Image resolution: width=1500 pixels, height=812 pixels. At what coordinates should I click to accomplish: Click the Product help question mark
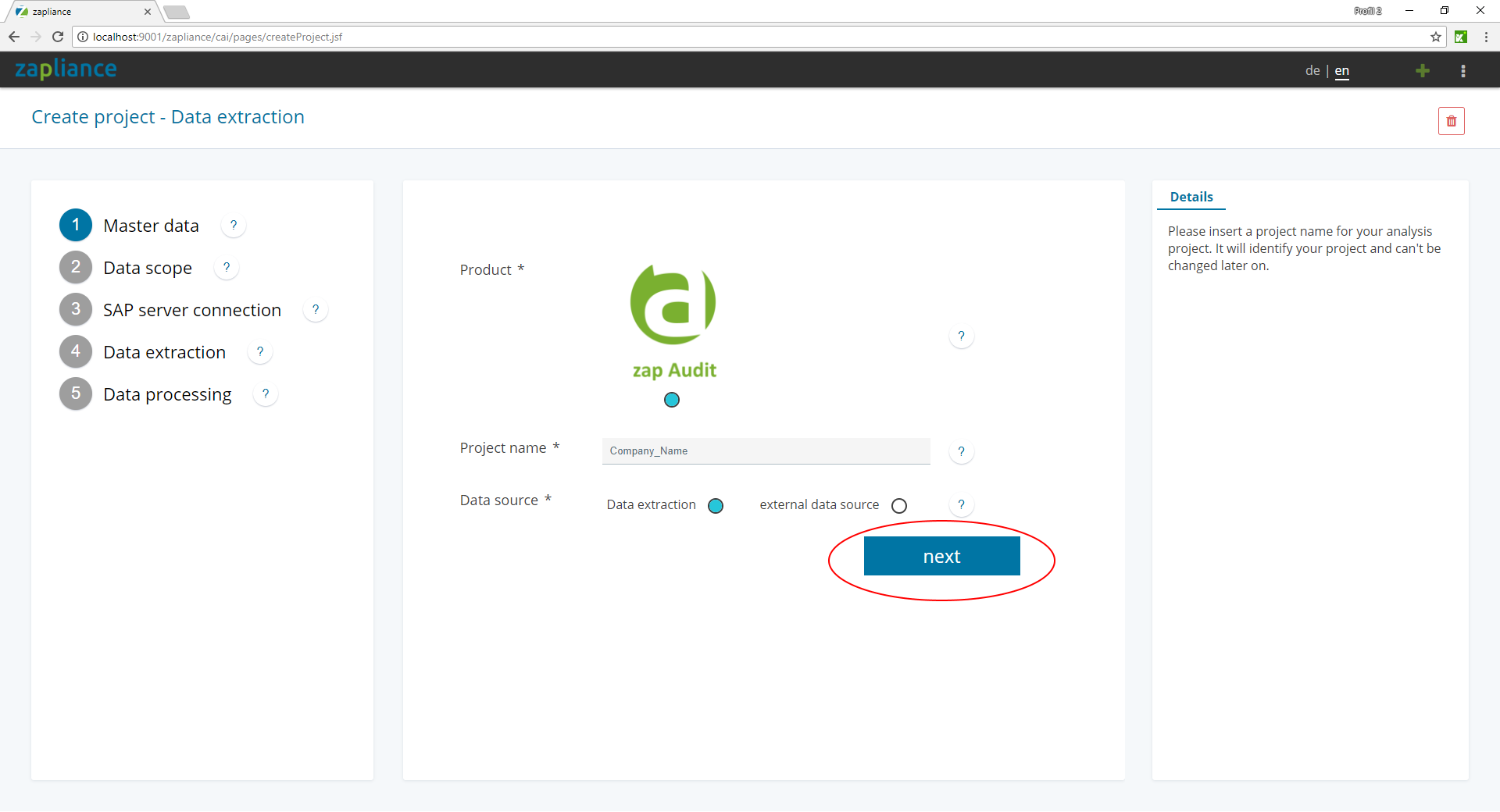pyautogui.click(x=961, y=337)
